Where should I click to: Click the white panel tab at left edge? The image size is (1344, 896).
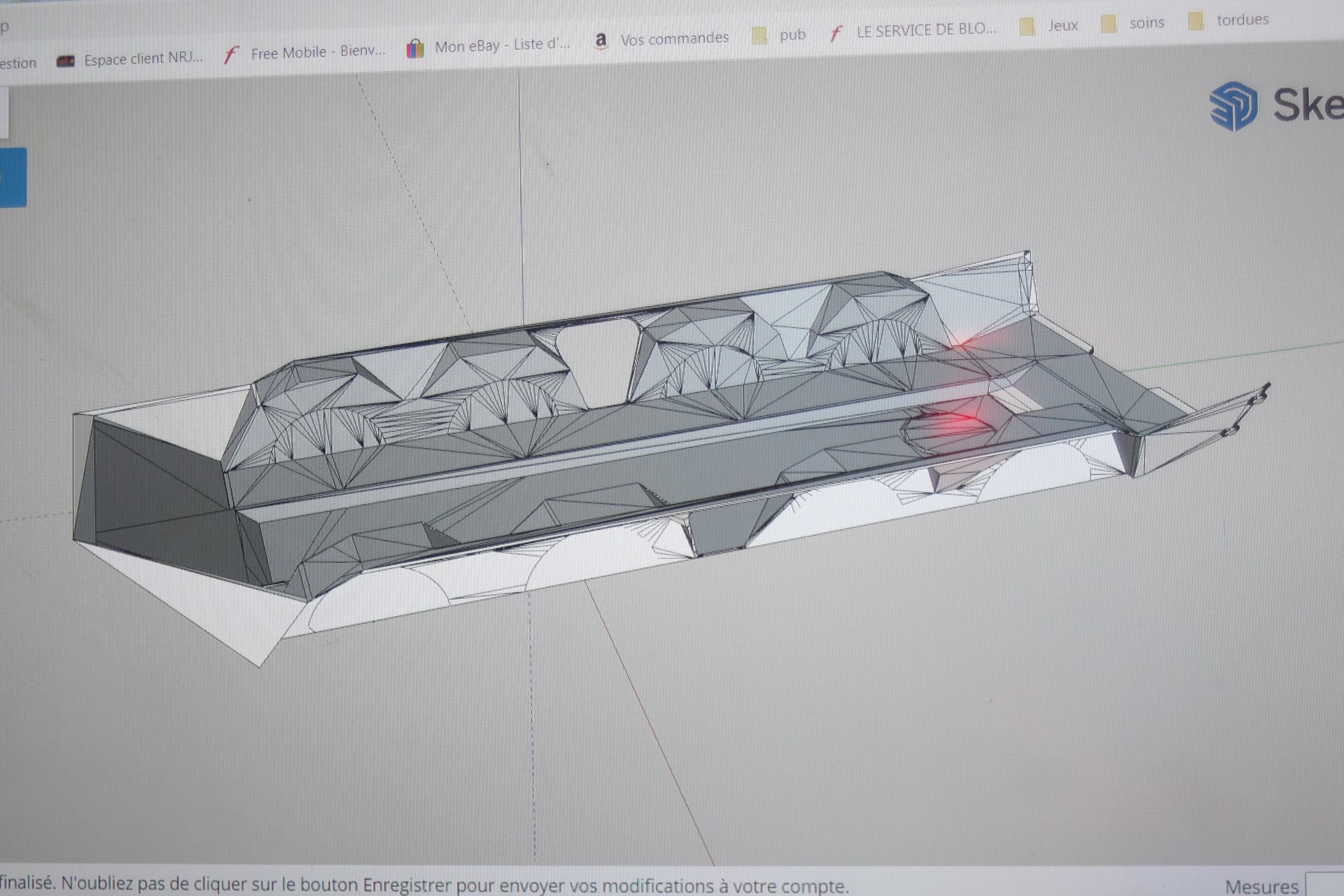pos(3,112)
